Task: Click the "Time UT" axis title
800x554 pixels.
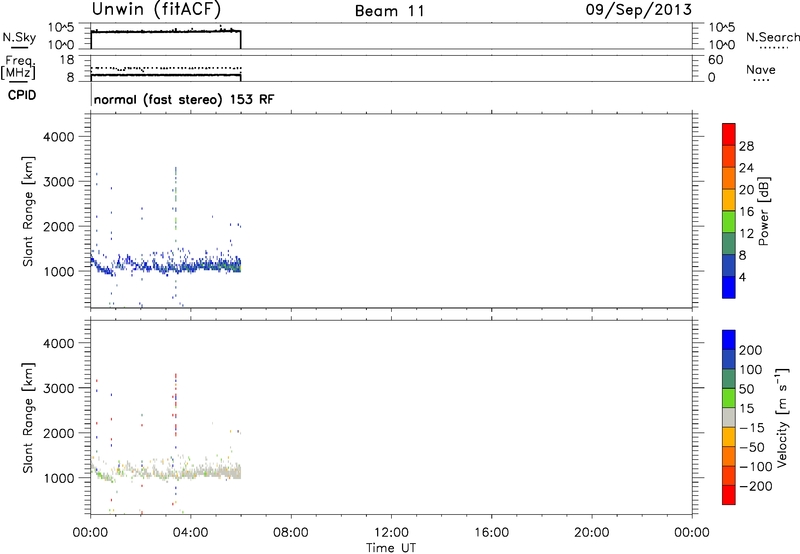Action: tap(391, 548)
